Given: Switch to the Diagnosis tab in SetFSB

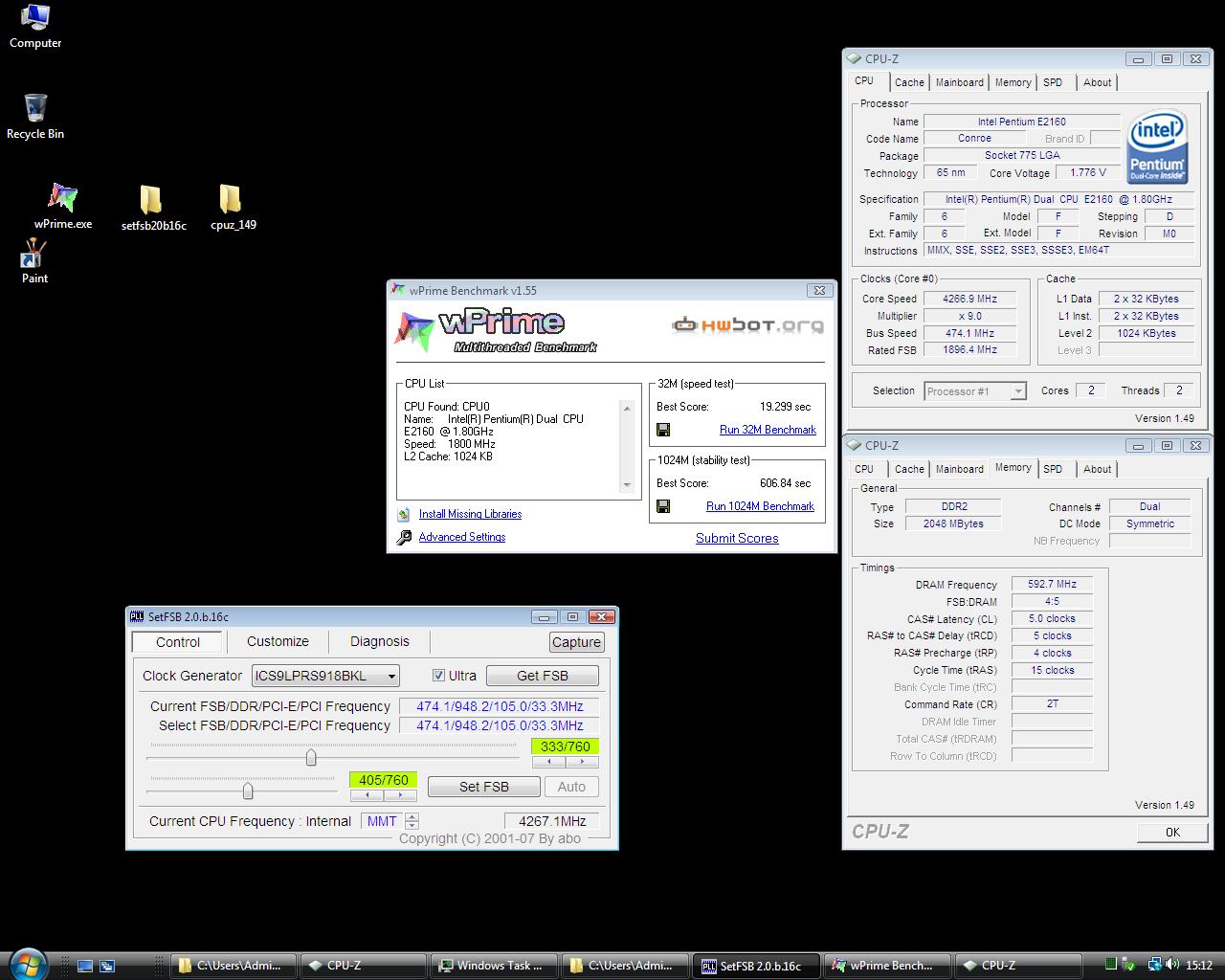Looking at the screenshot, I should click(x=379, y=641).
